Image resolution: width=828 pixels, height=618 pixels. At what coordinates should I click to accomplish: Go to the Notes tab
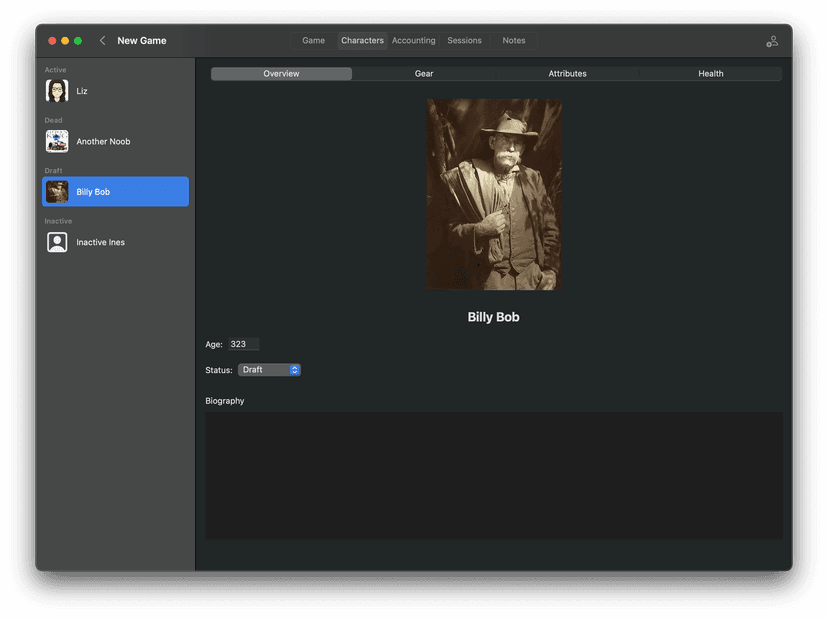click(x=514, y=41)
